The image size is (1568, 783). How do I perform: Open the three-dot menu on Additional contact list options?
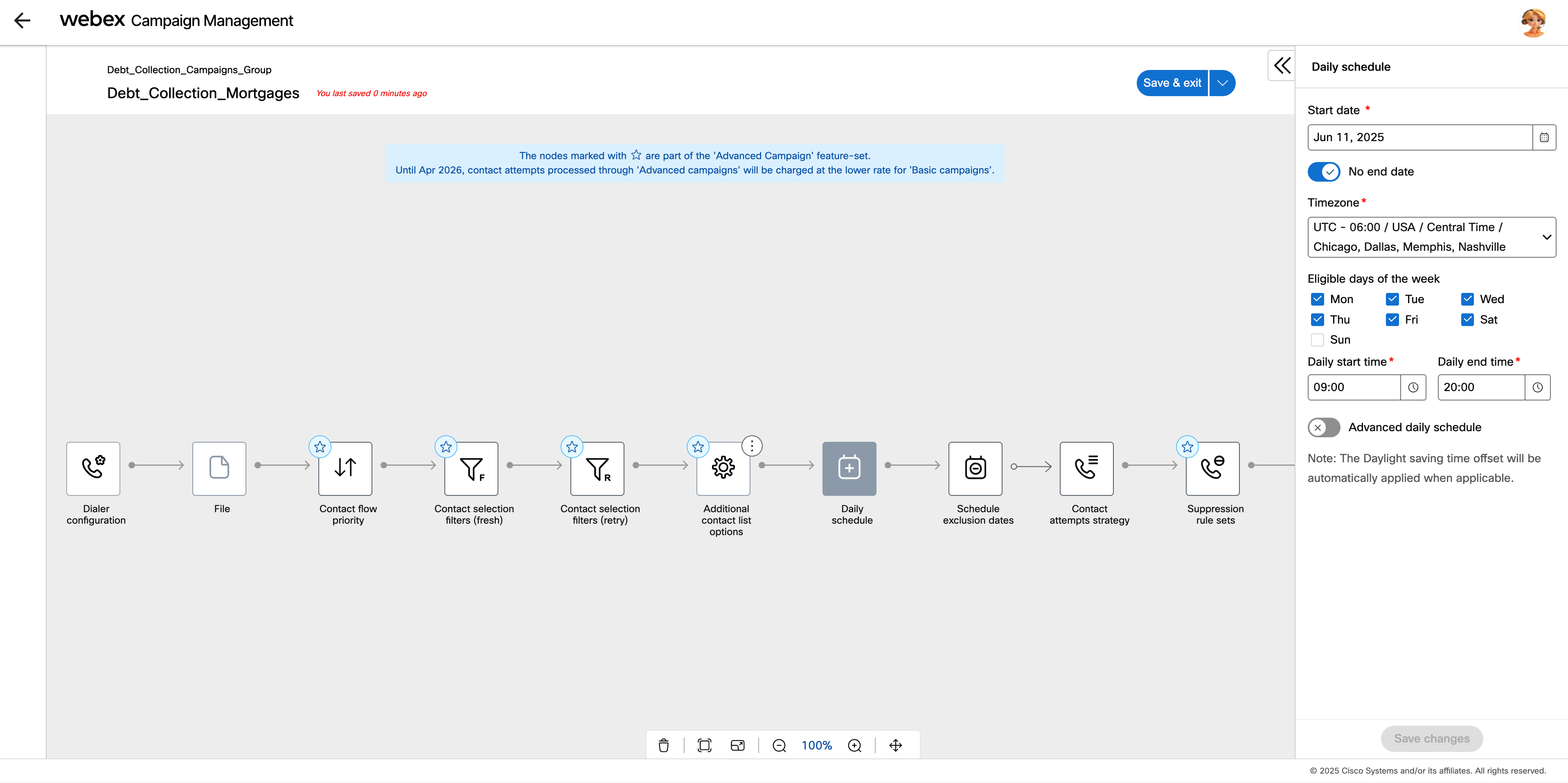tap(752, 446)
